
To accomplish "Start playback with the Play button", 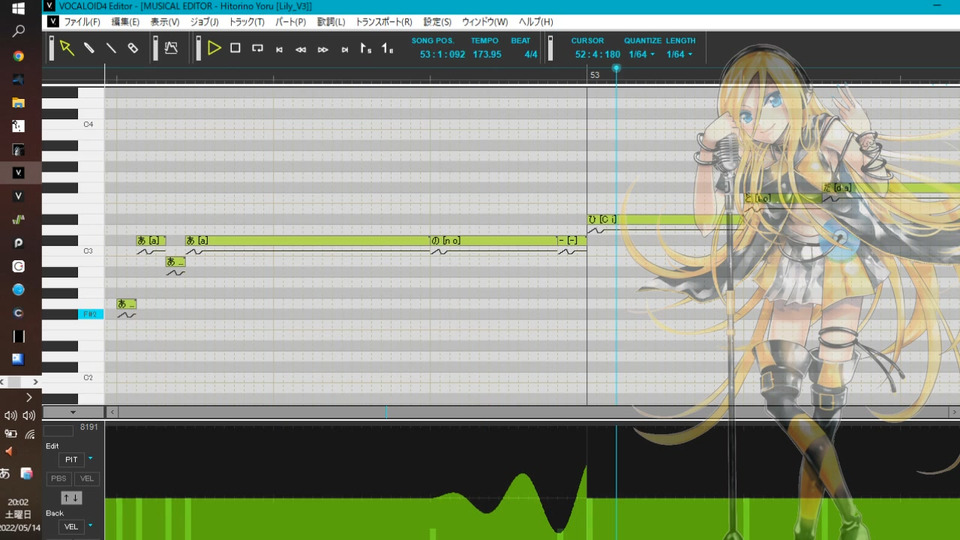I will point(214,48).
